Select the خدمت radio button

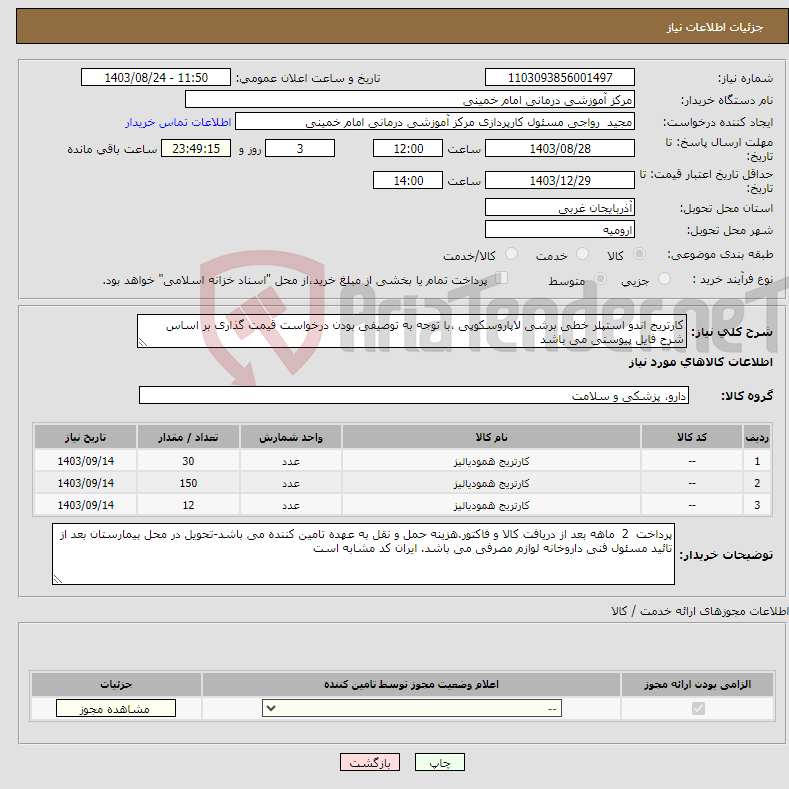582,254
